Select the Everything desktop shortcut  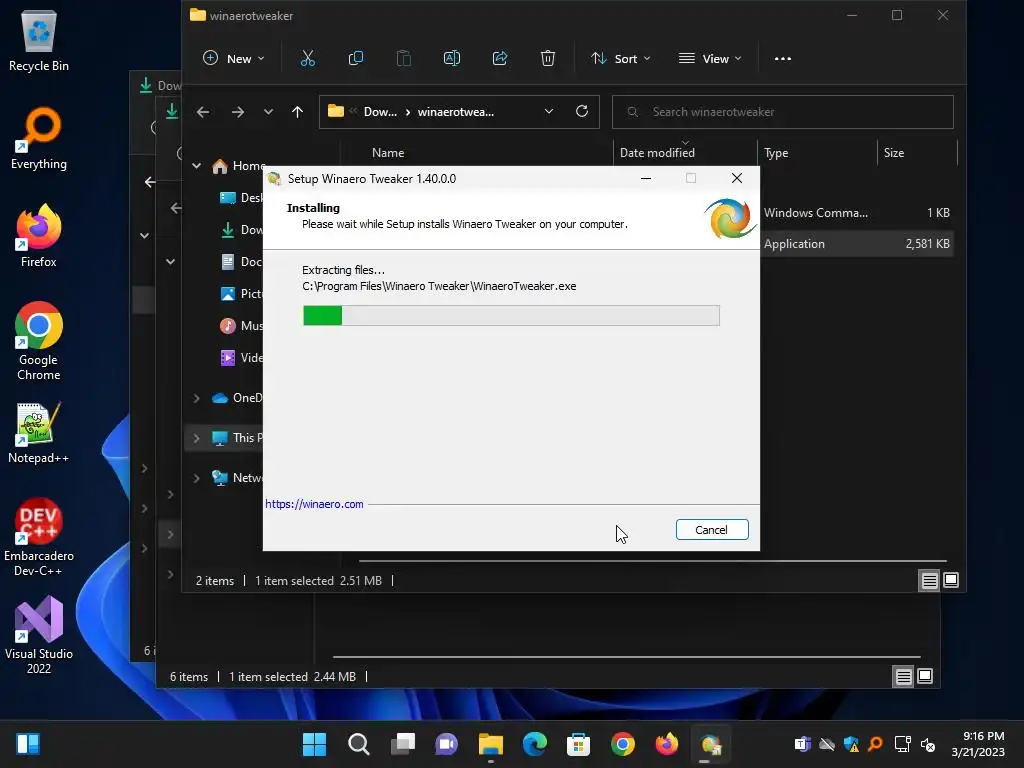pyautogui.click(x=39, y=138)
